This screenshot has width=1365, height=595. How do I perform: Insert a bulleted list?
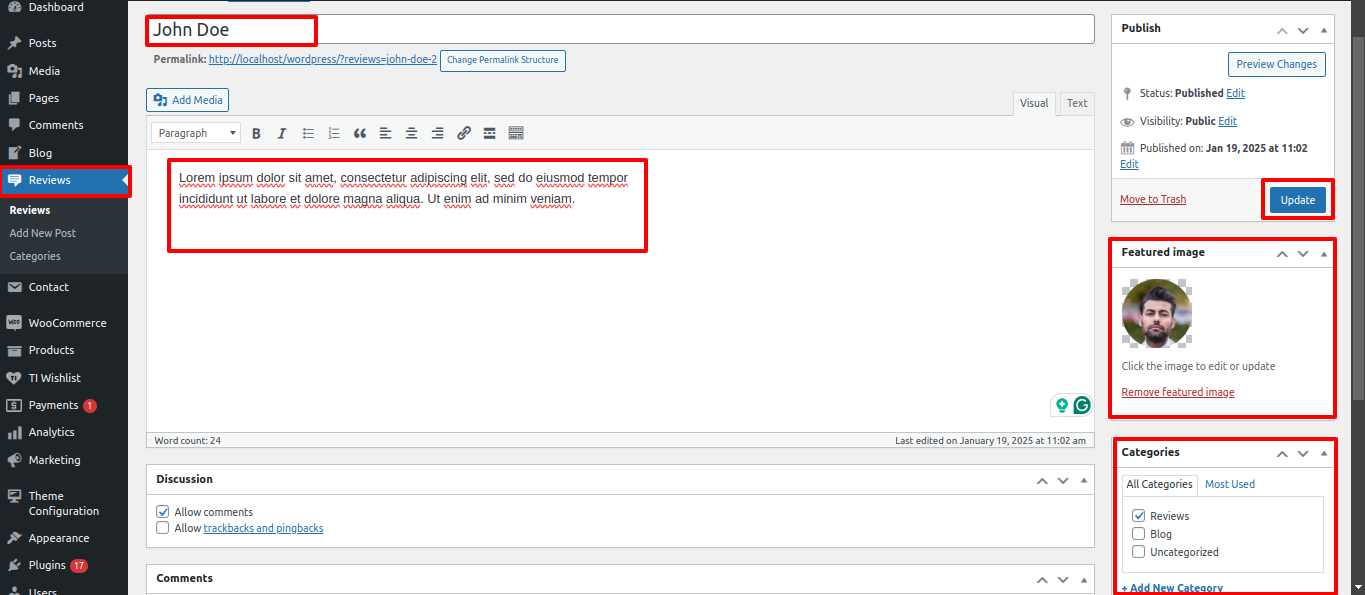click(308, 133)
